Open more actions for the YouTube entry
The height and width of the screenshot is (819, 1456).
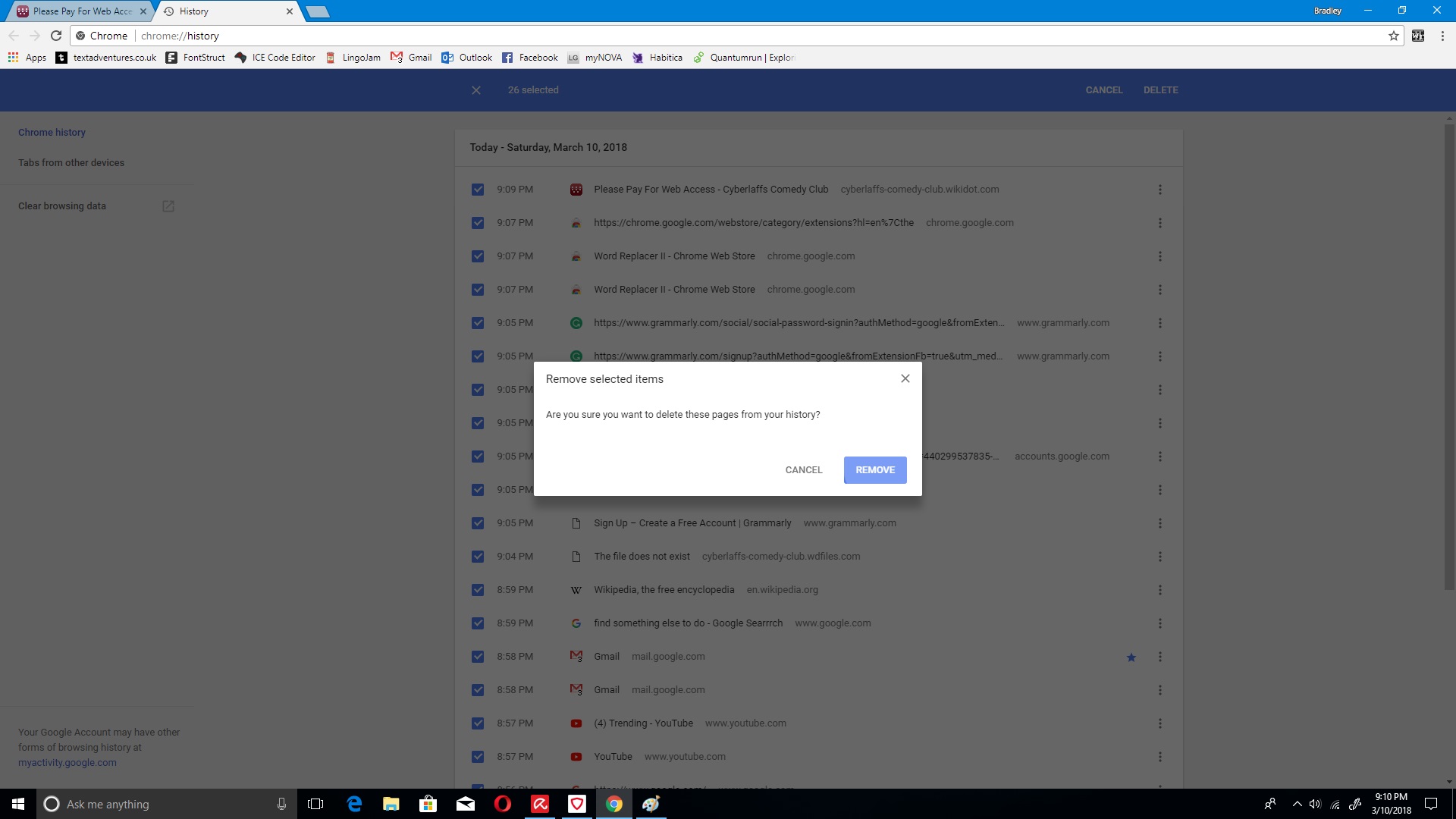[x=1159, y=757]
